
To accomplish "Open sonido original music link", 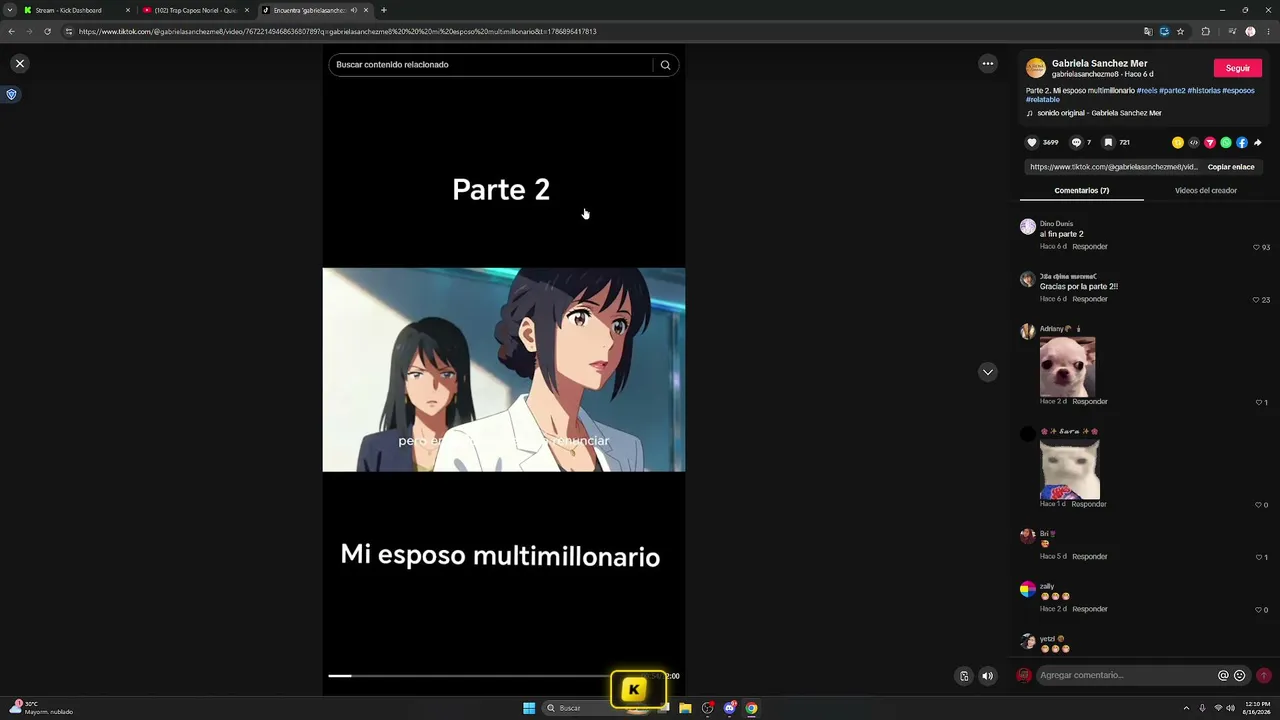I will coord(1099,113).
